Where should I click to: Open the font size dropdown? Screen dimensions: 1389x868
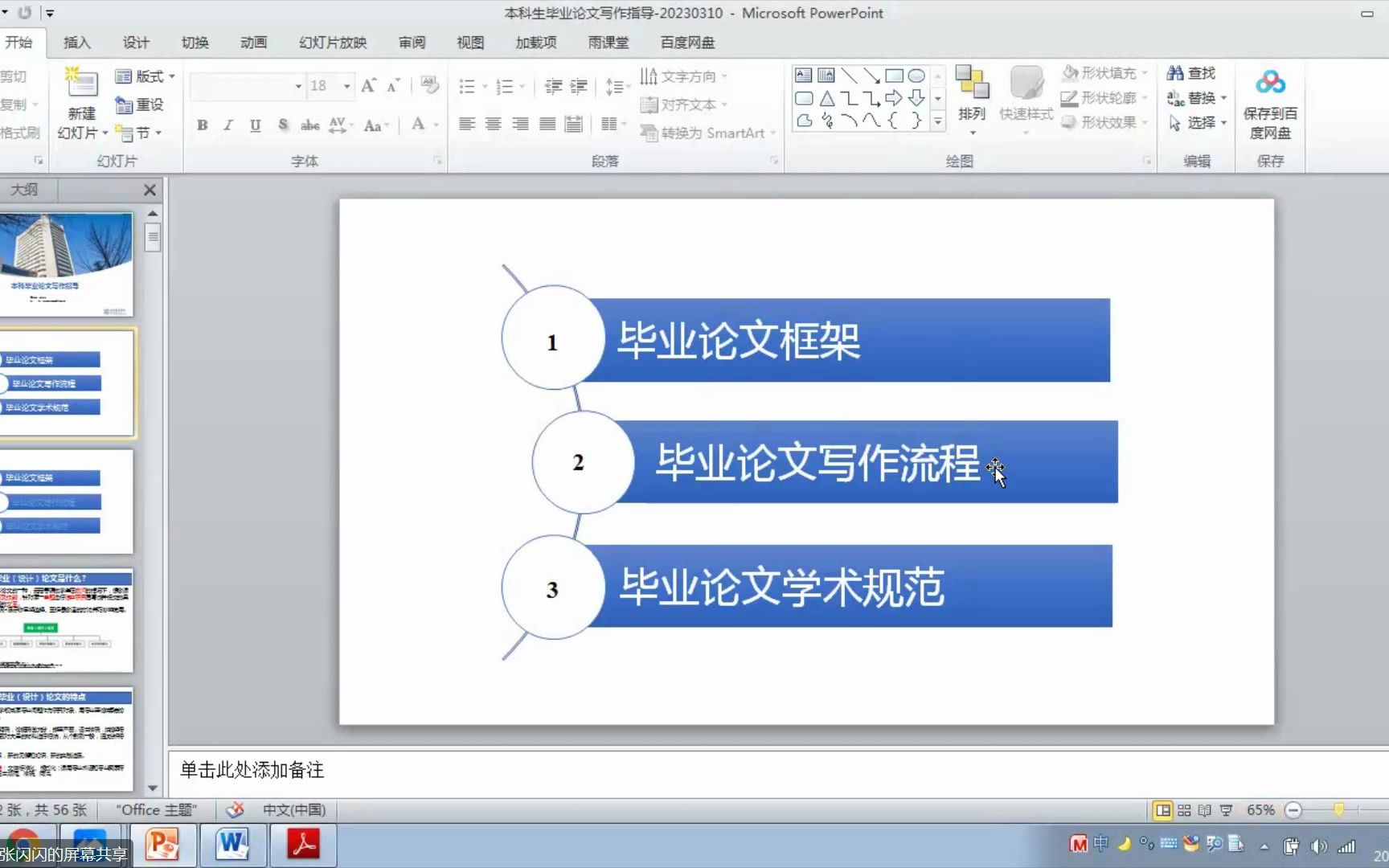346,86
